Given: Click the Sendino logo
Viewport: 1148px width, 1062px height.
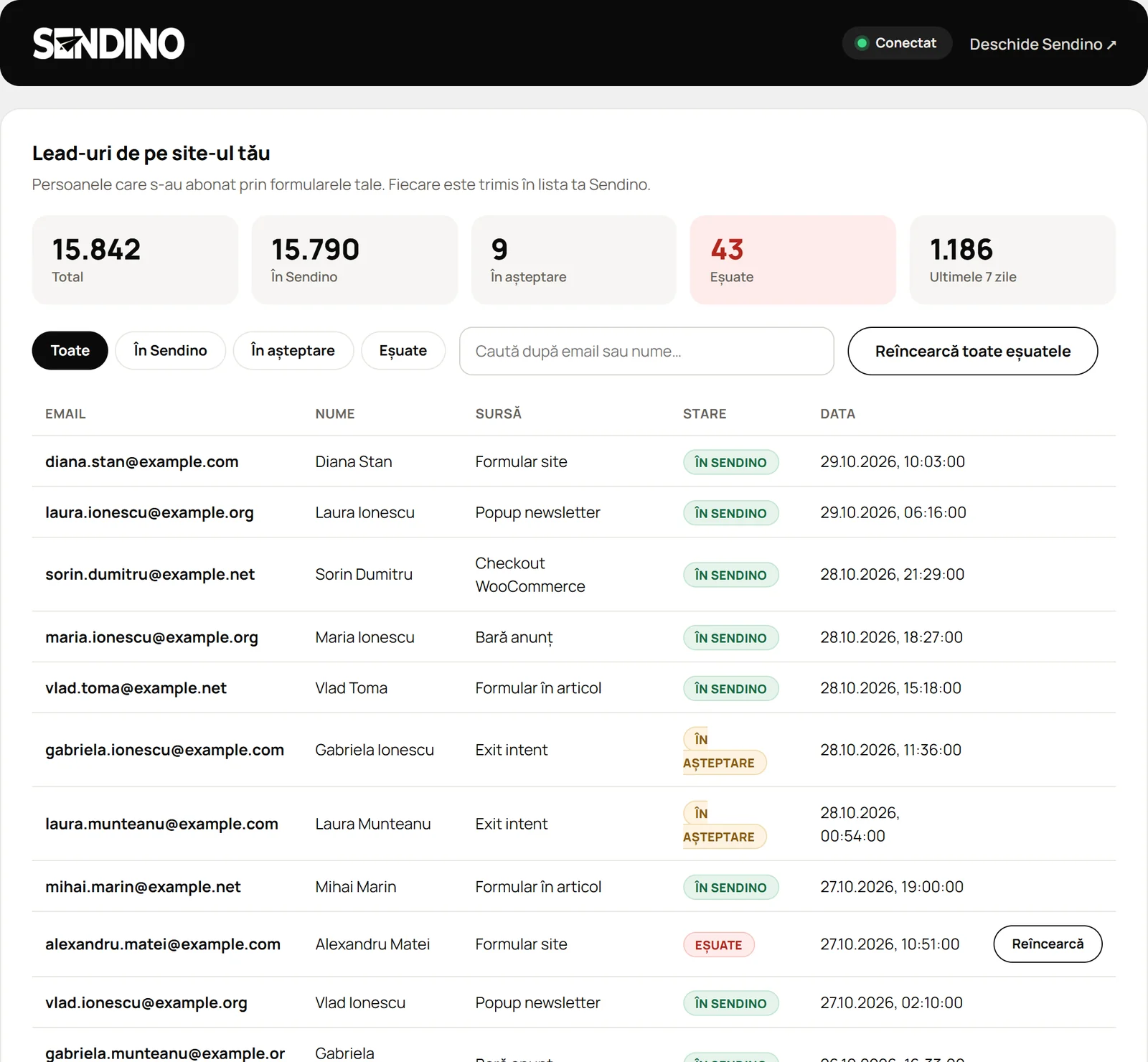Looking at the screenshot, I should [108, 44].
